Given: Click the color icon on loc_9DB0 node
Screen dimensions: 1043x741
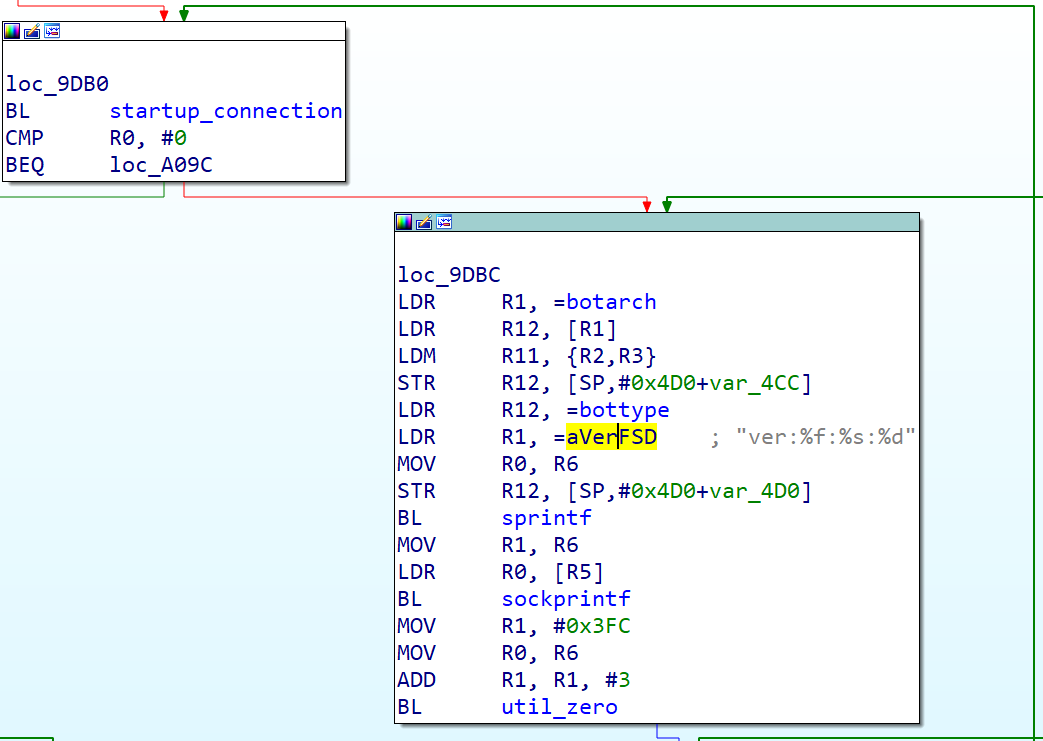Looking at the screenshot, I should tap(12, 31).
